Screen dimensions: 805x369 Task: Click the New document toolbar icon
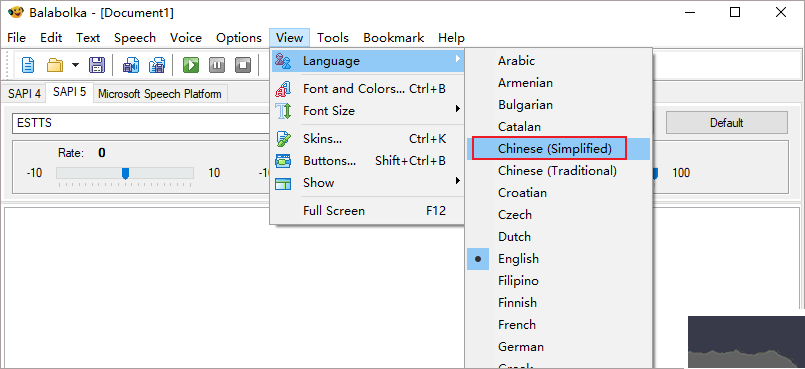click(28, 65)
